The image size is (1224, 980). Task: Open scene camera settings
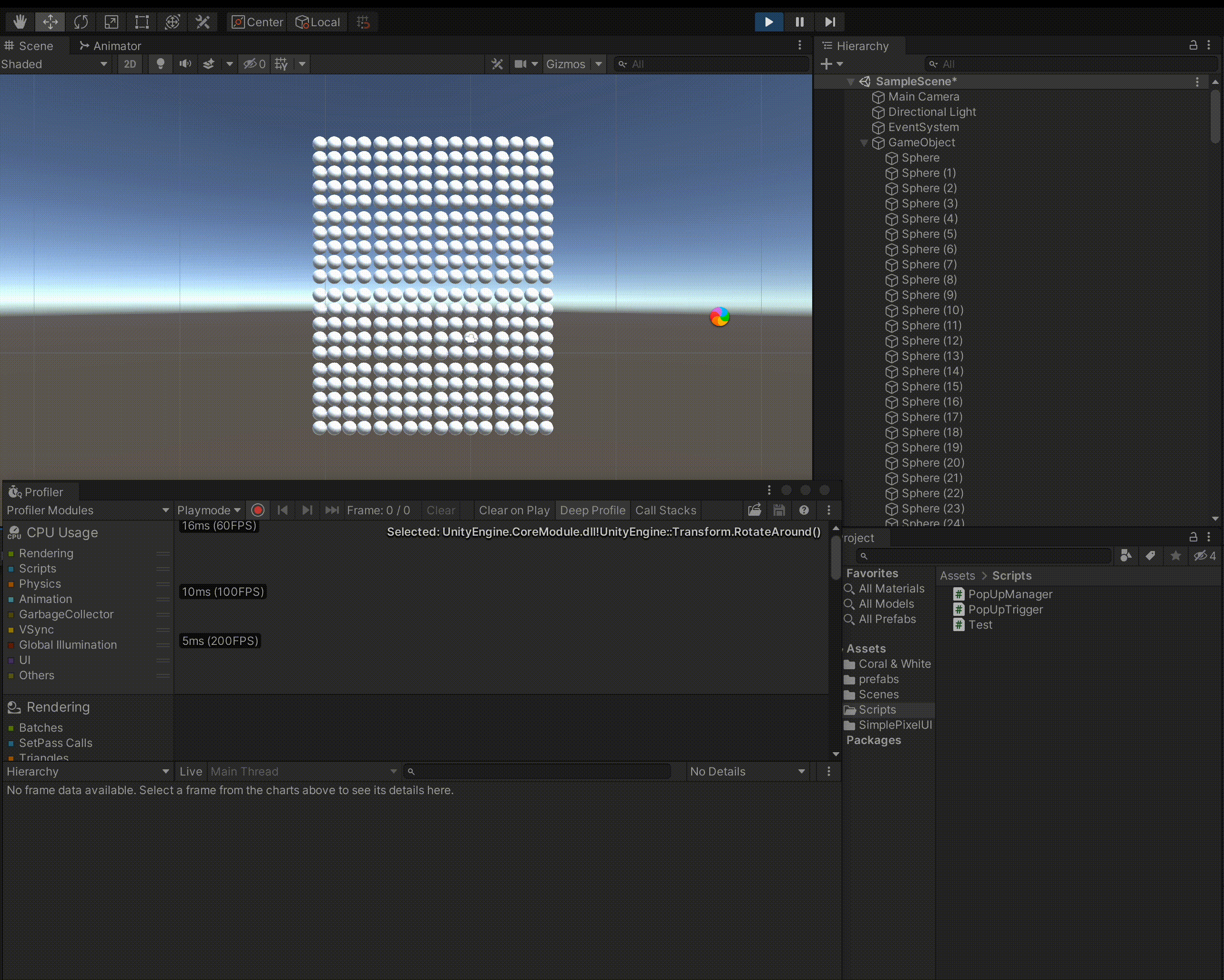[x=526, y=64]
